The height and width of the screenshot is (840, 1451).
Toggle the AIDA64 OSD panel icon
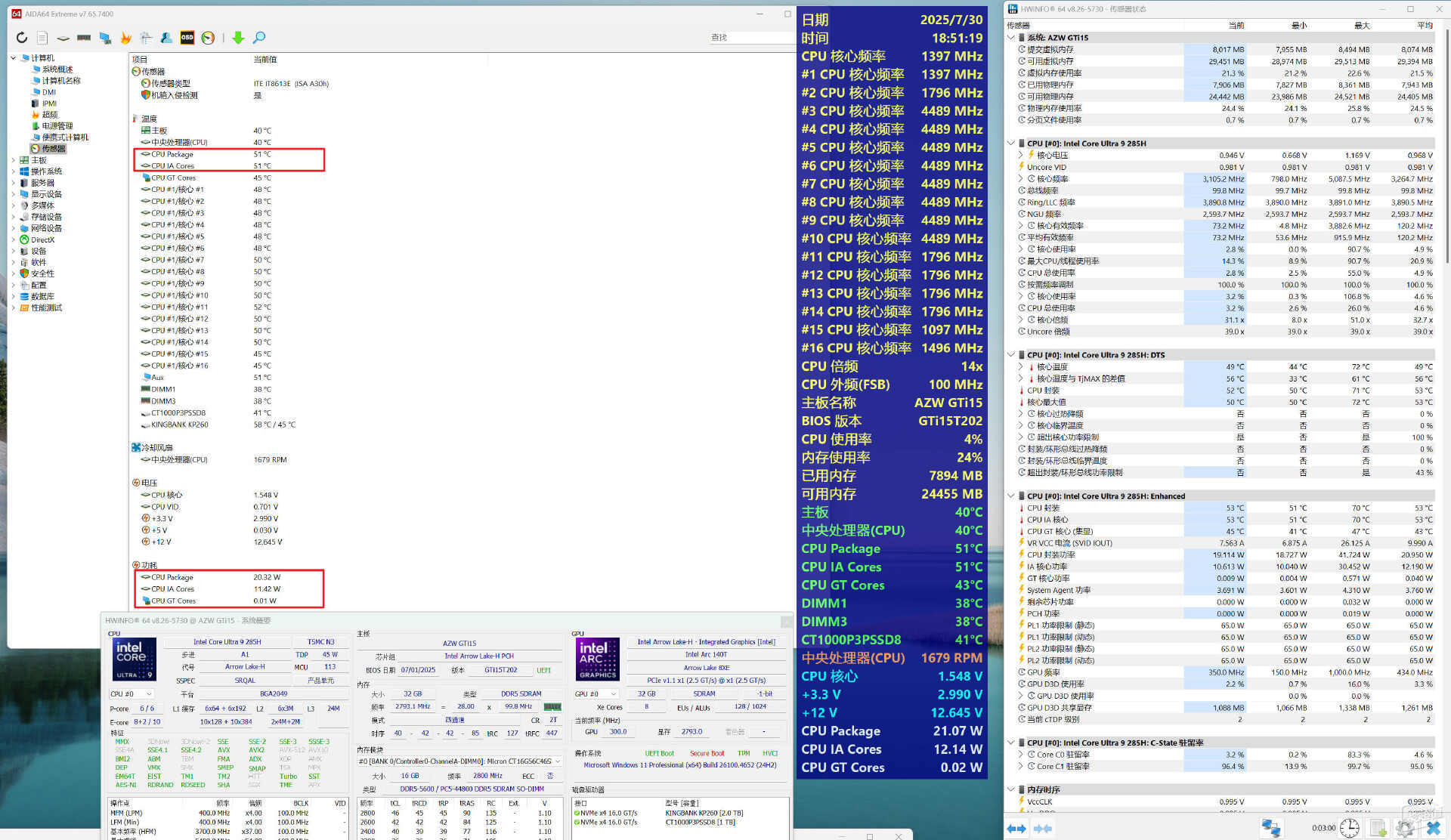[x=187, y=38]
